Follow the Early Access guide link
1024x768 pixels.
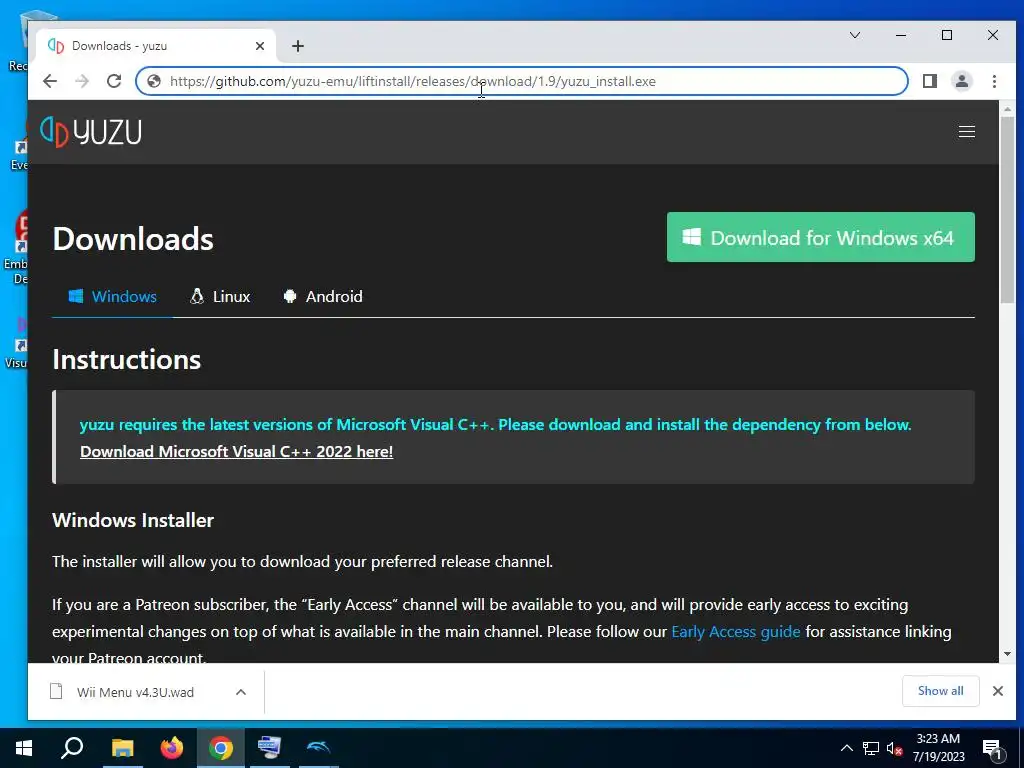tap(735, 632)
